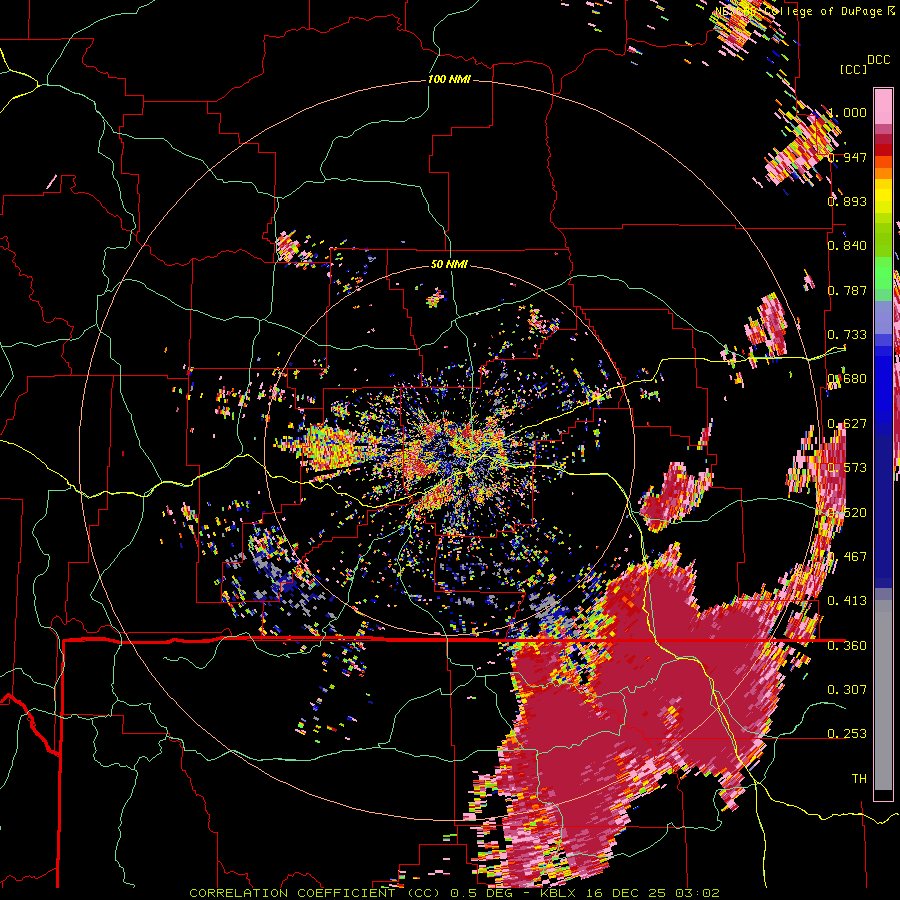Click the 0.360 scale value
Image resolution: width=900 pixels, height=900 pixels.
click(x=847, y=645)
